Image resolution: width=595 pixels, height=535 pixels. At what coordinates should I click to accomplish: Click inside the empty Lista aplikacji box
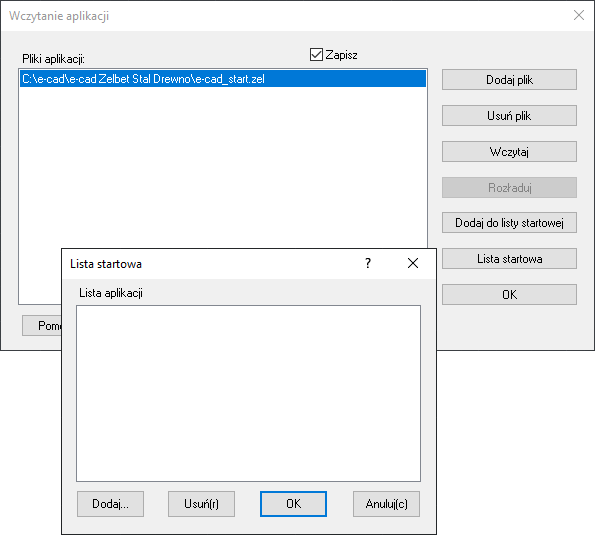(x=249, y=393)
